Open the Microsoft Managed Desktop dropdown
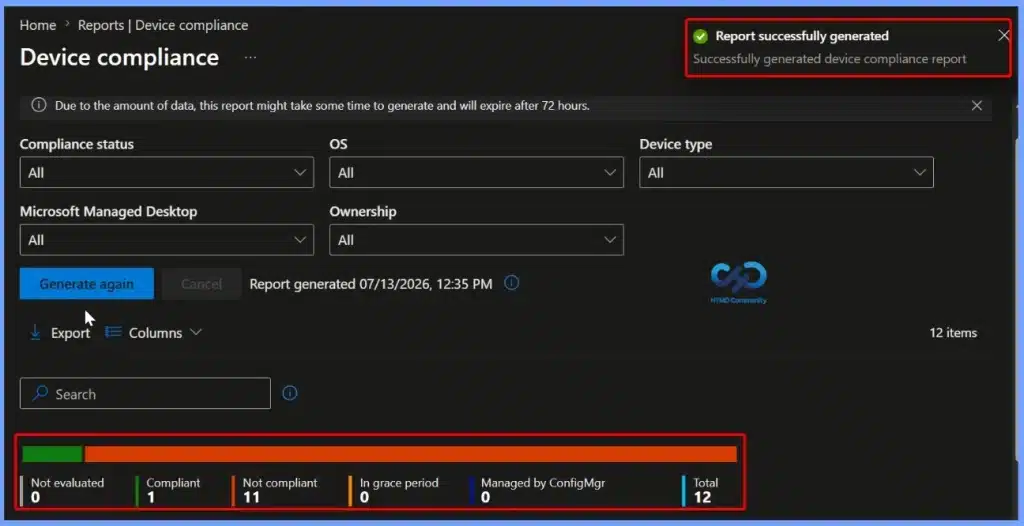The image size is (1024, 526). click(167, 240)
